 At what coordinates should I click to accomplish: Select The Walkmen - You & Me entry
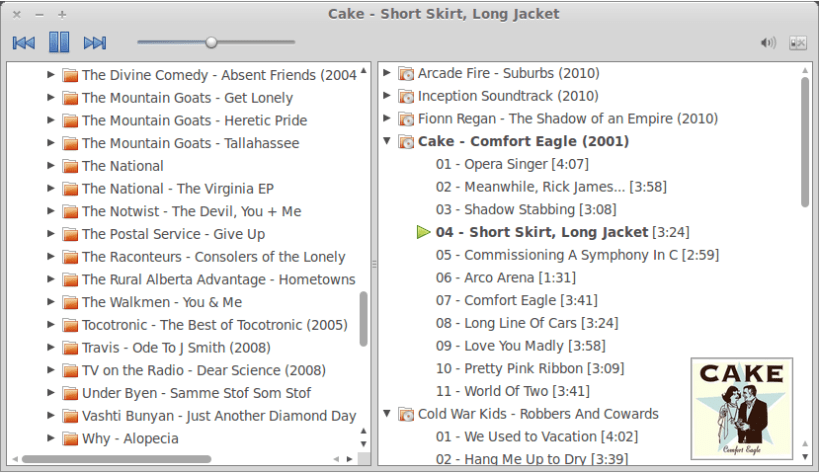point(162,302)
